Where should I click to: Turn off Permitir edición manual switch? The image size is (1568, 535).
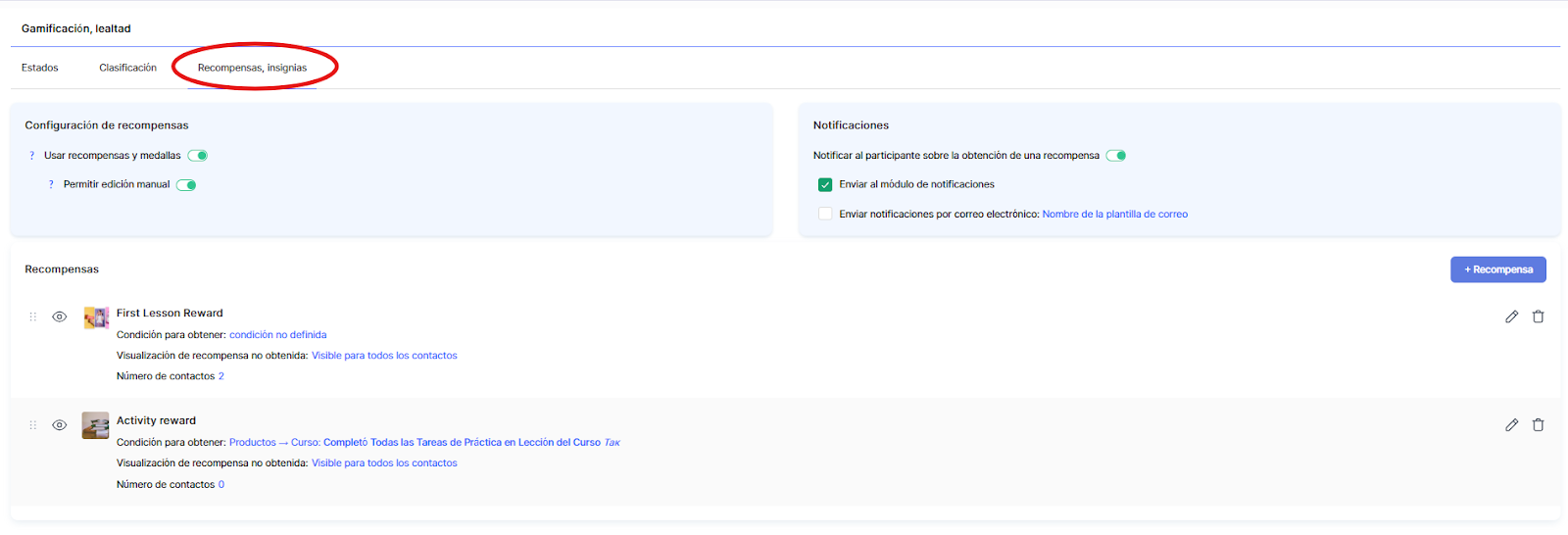click(x=186, y=185)
